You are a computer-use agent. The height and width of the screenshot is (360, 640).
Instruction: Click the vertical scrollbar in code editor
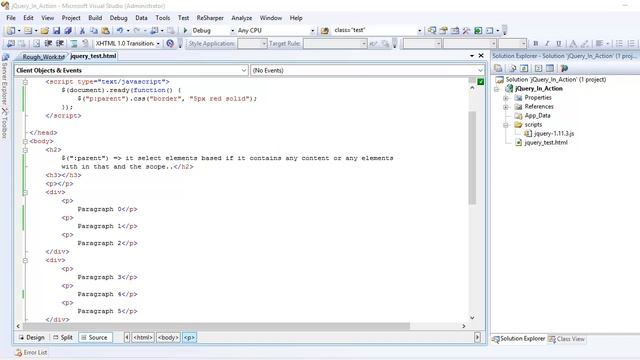coord(472,158)
